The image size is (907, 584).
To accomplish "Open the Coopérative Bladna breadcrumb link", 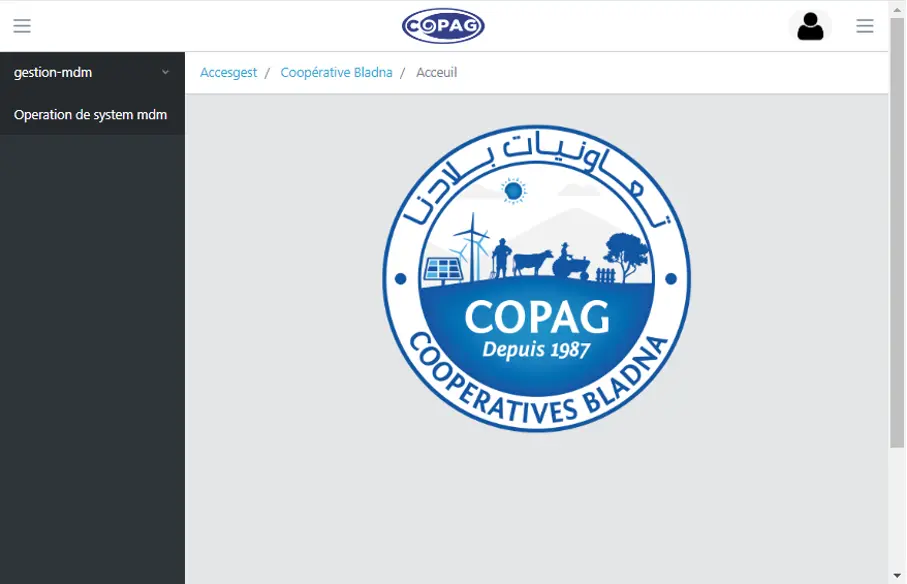I will [x=336, y=72].
